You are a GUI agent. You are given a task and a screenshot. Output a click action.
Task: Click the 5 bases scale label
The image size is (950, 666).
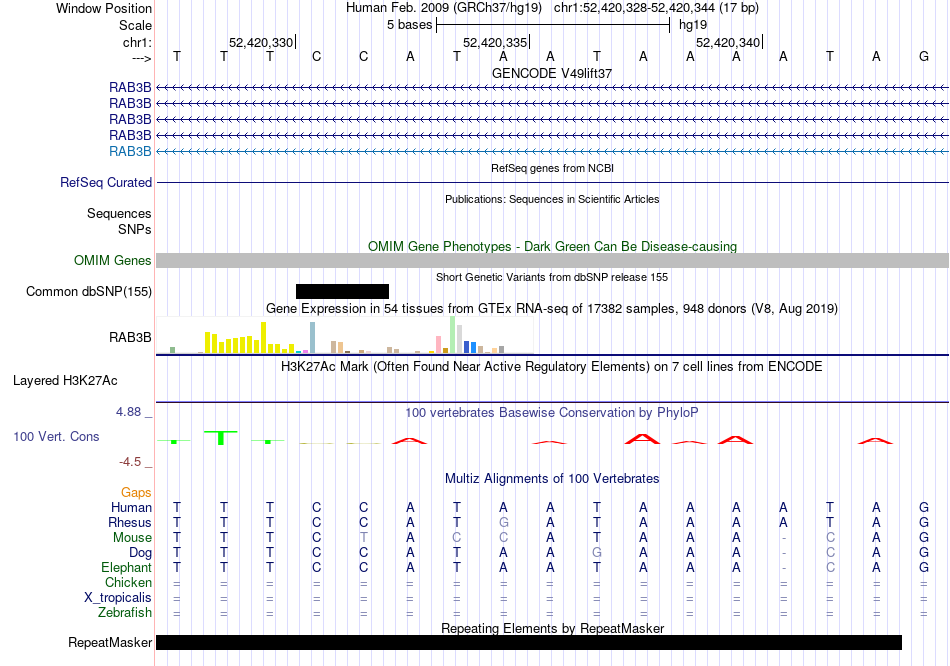click(410, 25)
